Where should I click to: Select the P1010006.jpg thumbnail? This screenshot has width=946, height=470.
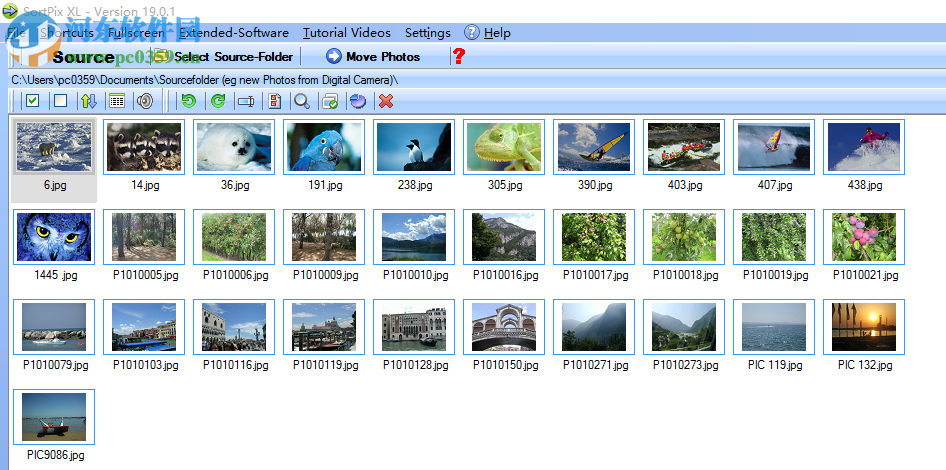click(234, 237)
